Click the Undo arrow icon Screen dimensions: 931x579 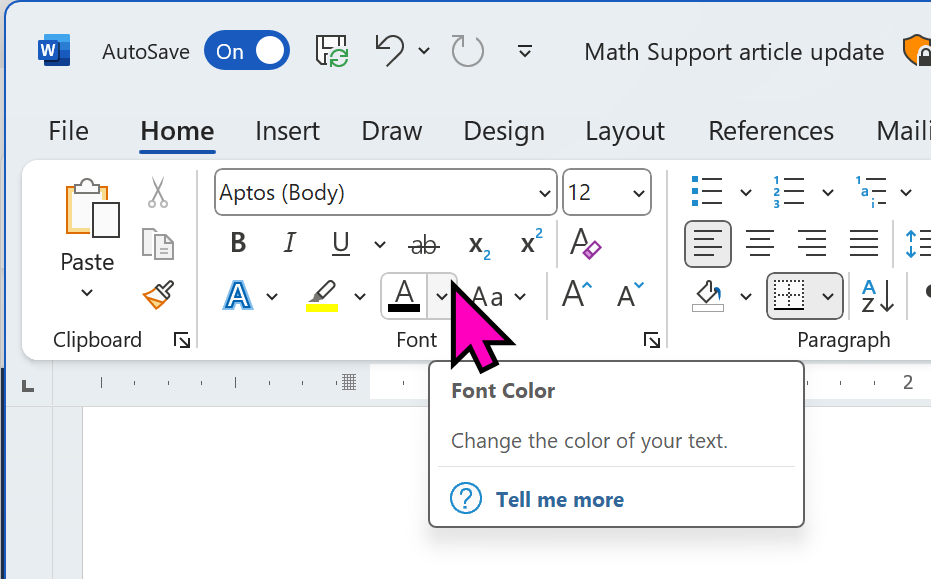pos(390,51)
